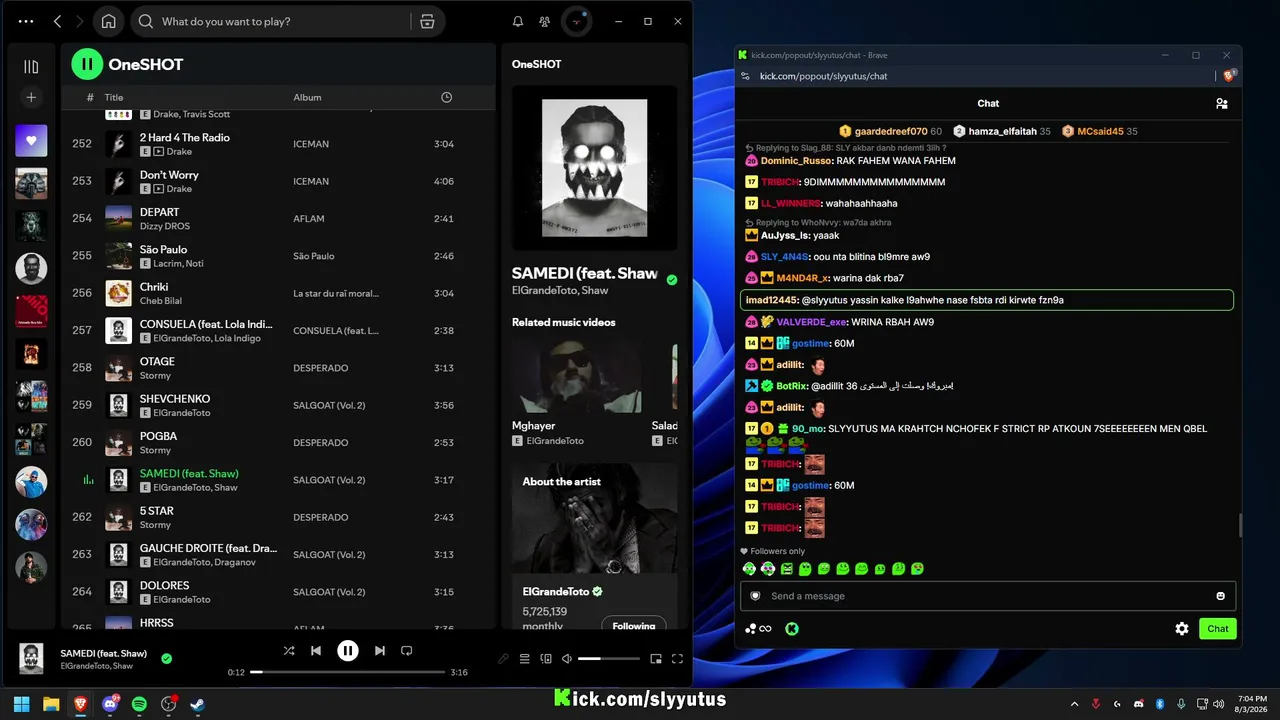Open File Explorer from the taskbar
Viewport: 1280px width, 720px height.
tap(51, 704)
